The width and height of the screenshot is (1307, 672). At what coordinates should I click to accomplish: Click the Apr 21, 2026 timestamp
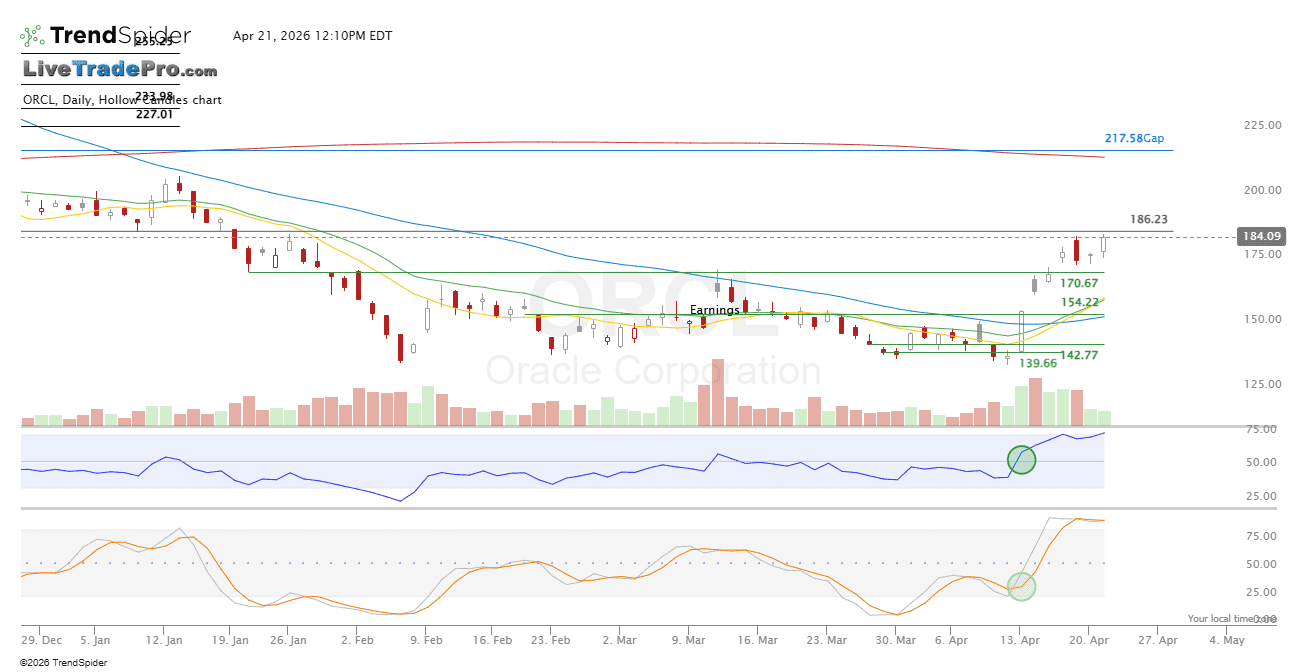point(312,36)
